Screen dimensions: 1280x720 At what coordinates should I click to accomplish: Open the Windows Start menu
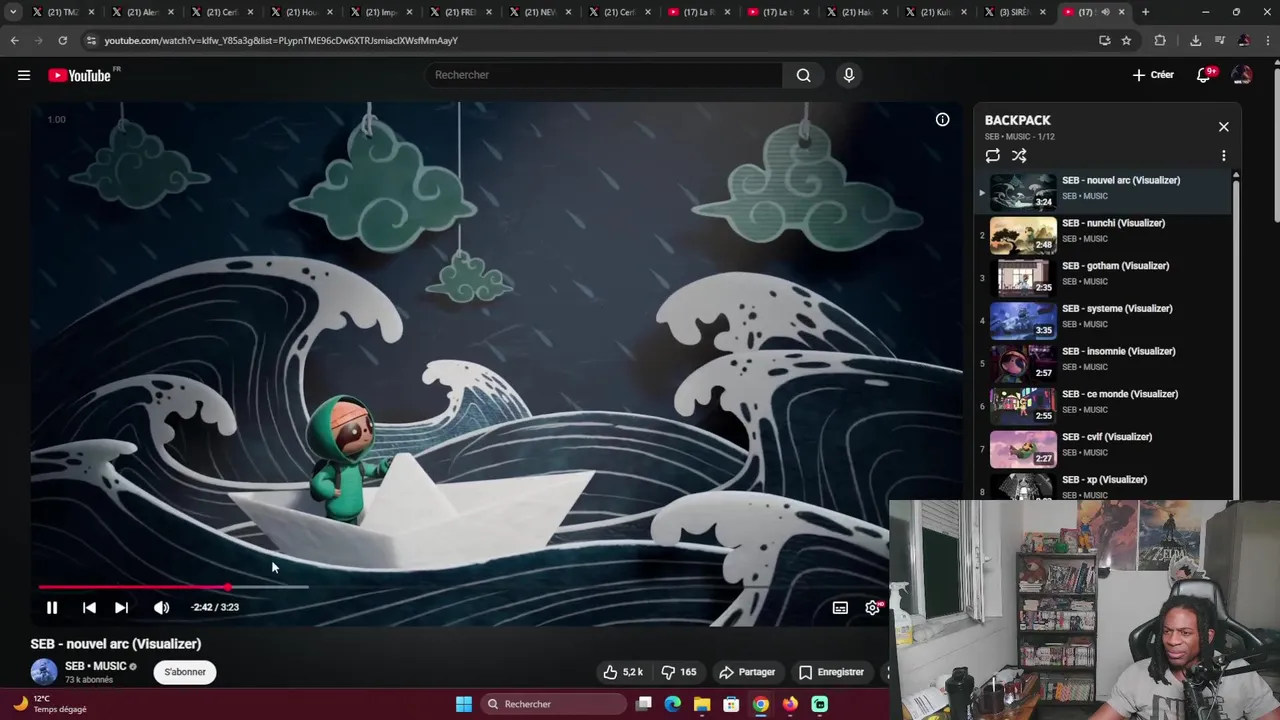(464, 704)
